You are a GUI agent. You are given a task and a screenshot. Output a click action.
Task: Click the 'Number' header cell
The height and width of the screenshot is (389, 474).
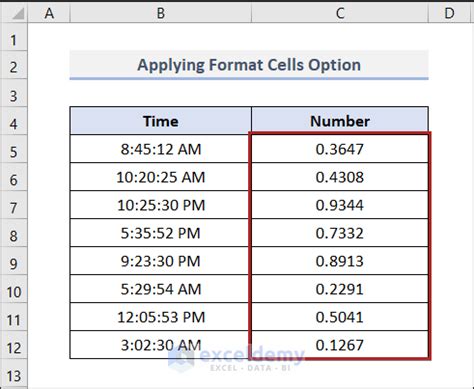(340, 121)
